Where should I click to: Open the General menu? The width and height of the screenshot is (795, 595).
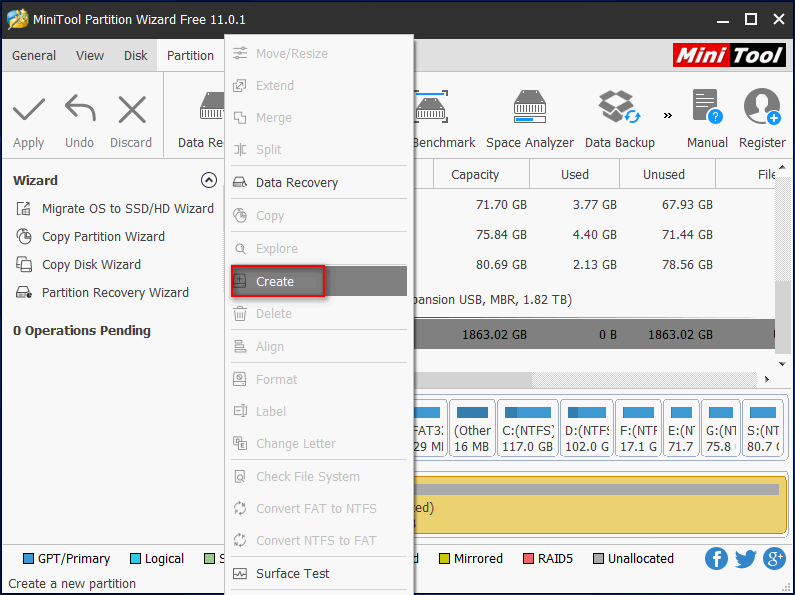[34, 55]
